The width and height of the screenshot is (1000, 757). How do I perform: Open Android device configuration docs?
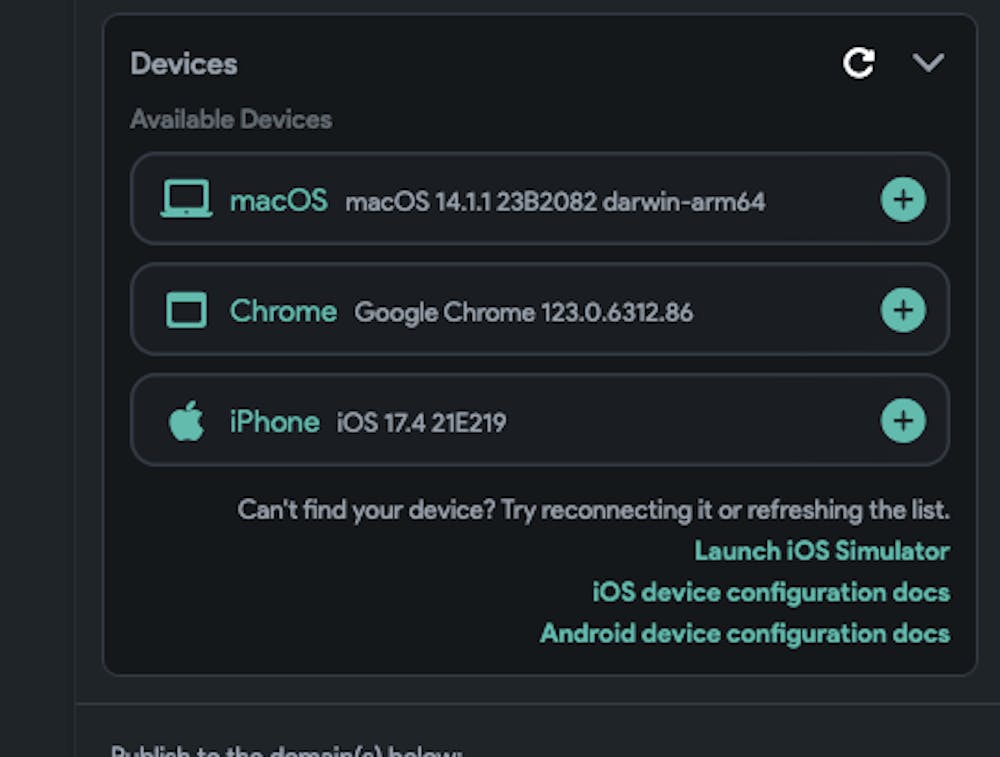[x=745, y=633]
